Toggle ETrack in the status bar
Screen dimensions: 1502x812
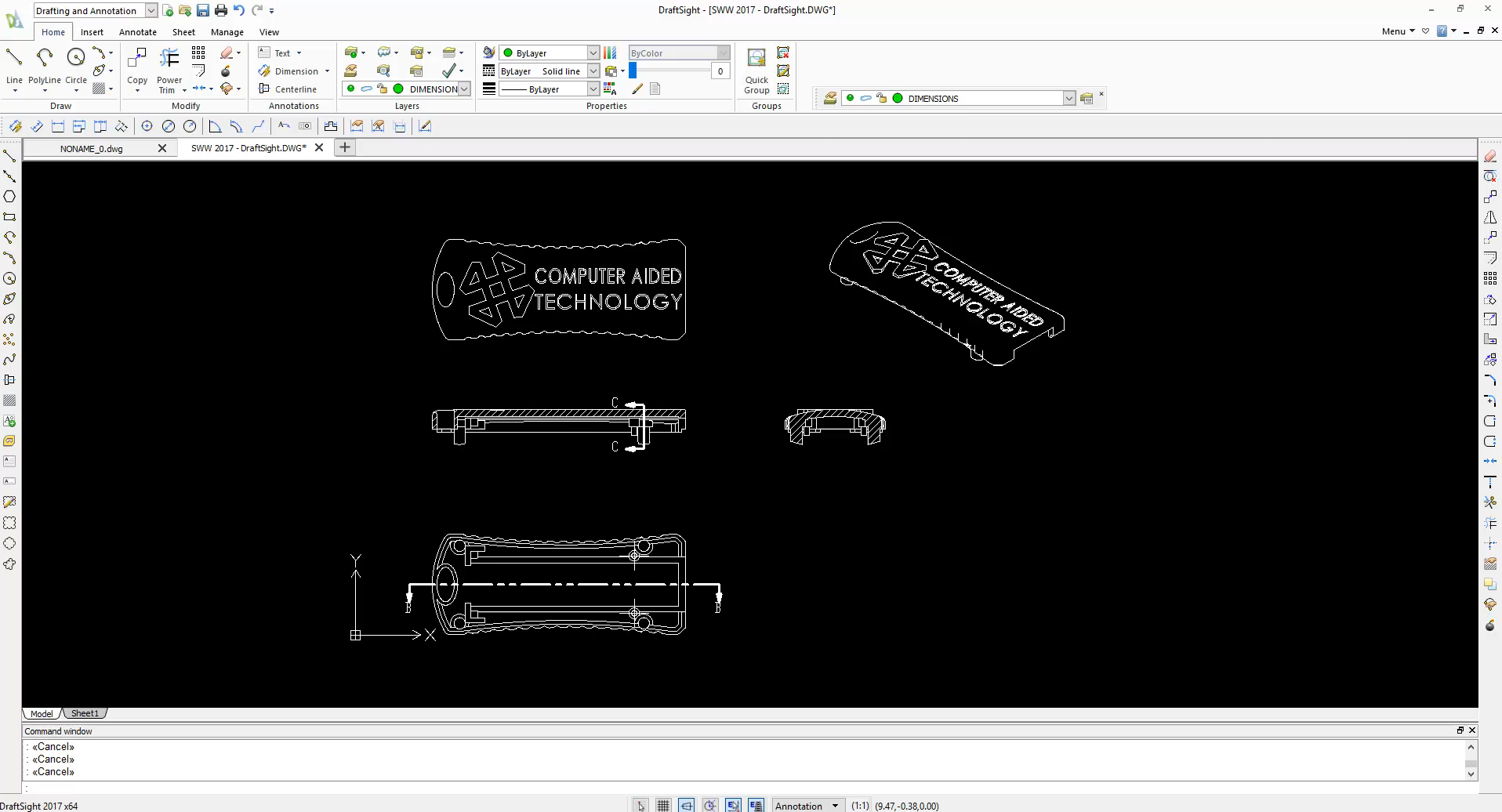click(x=756, y=805)
